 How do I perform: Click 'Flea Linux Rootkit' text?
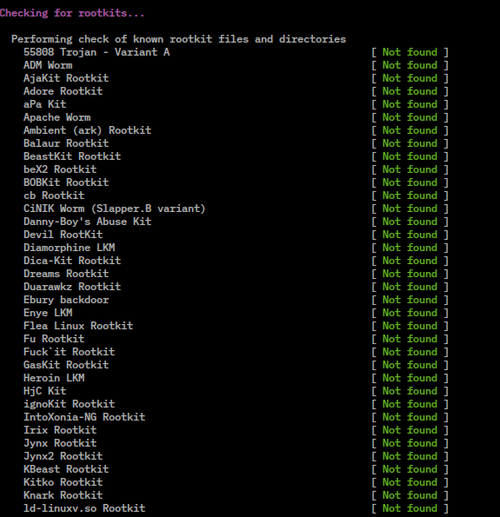point(78,325)
